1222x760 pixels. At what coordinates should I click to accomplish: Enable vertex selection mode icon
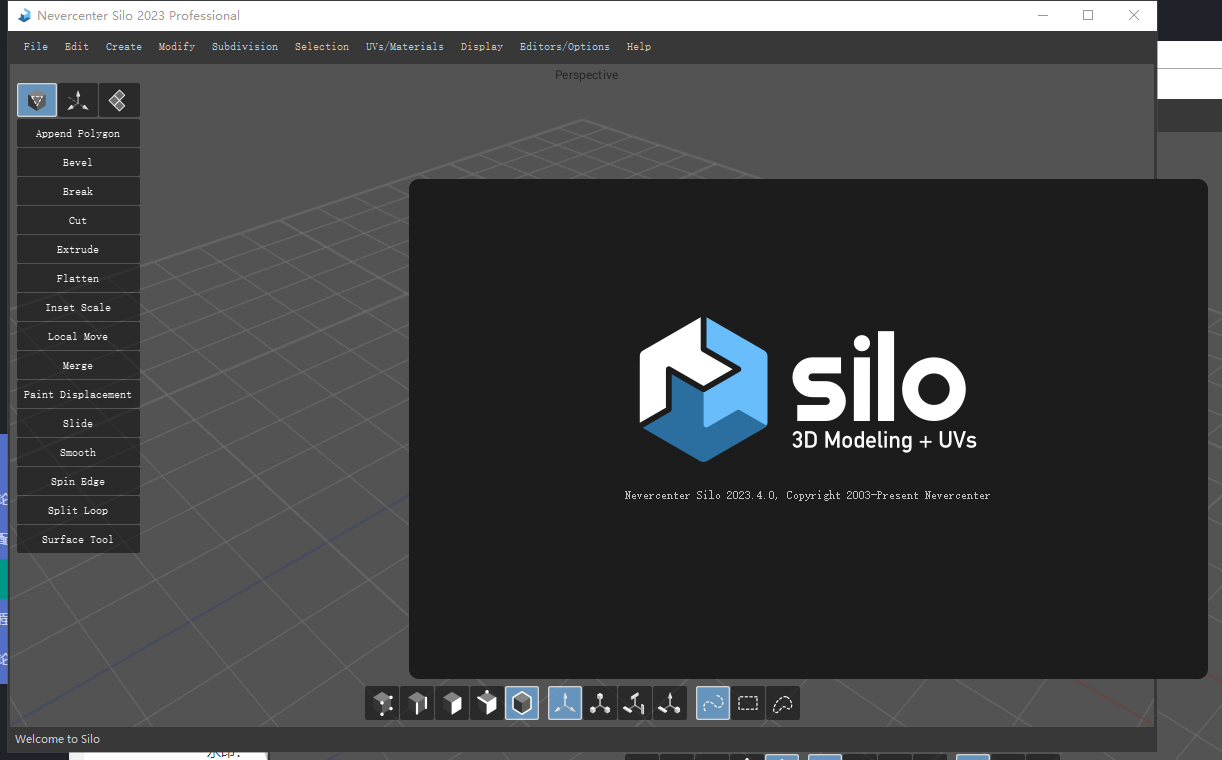point(382,703)
